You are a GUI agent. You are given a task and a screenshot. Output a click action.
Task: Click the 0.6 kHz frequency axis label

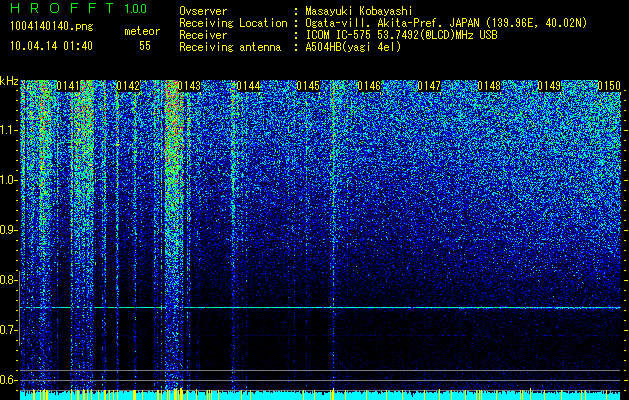pos(9,380)
